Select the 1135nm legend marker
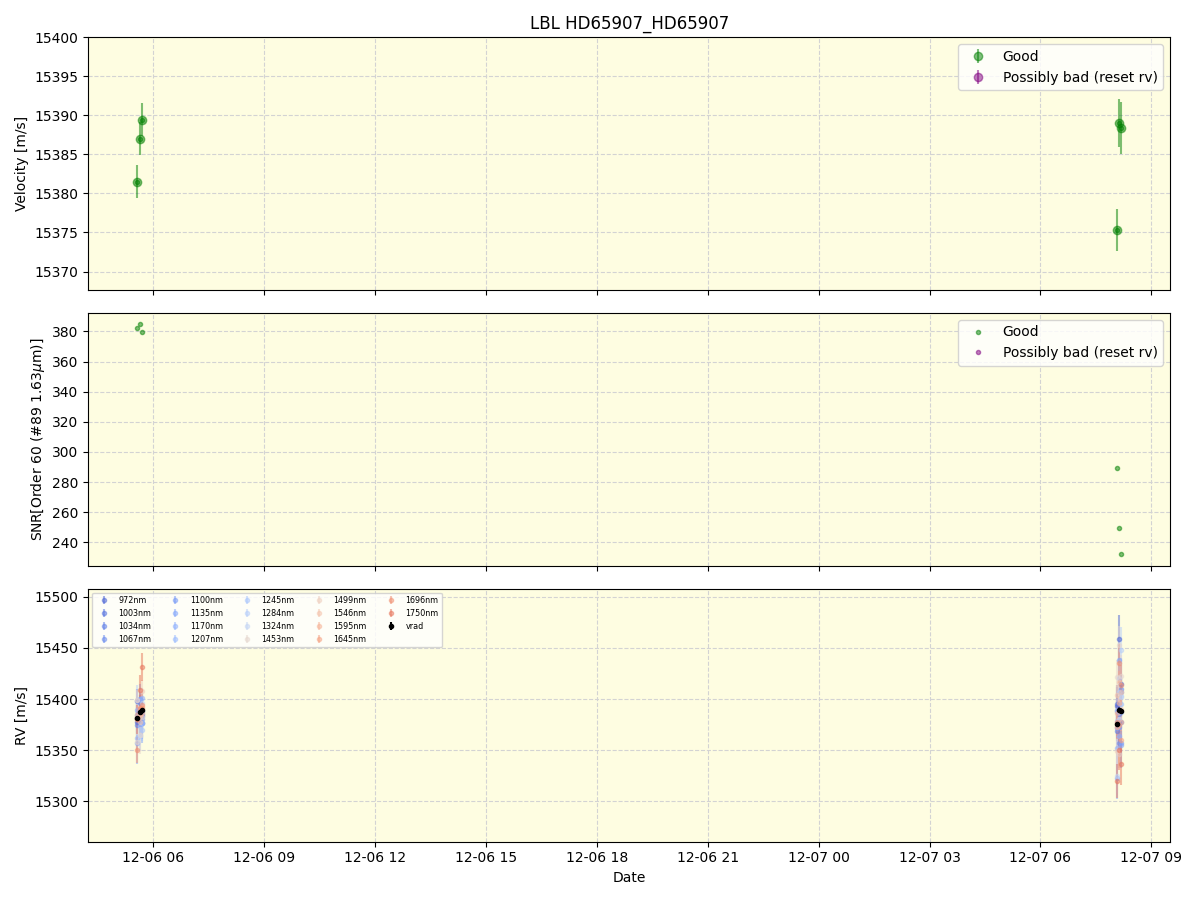This screenshot has width=1200, height=900. [176, 613]
